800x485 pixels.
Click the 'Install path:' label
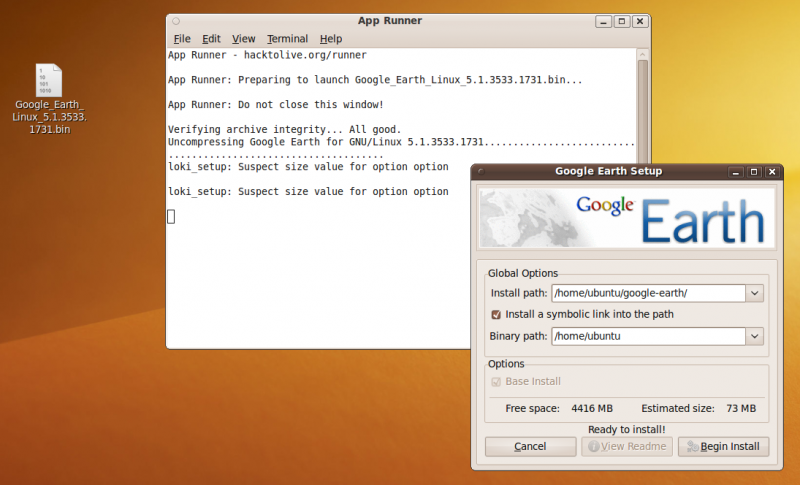[519, 293]
